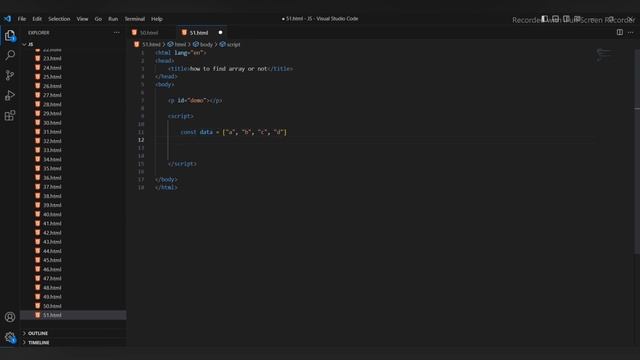The height and width of the screenshot is (360, 640).
Task: Open the Edit menu
Action: (37, 19)
